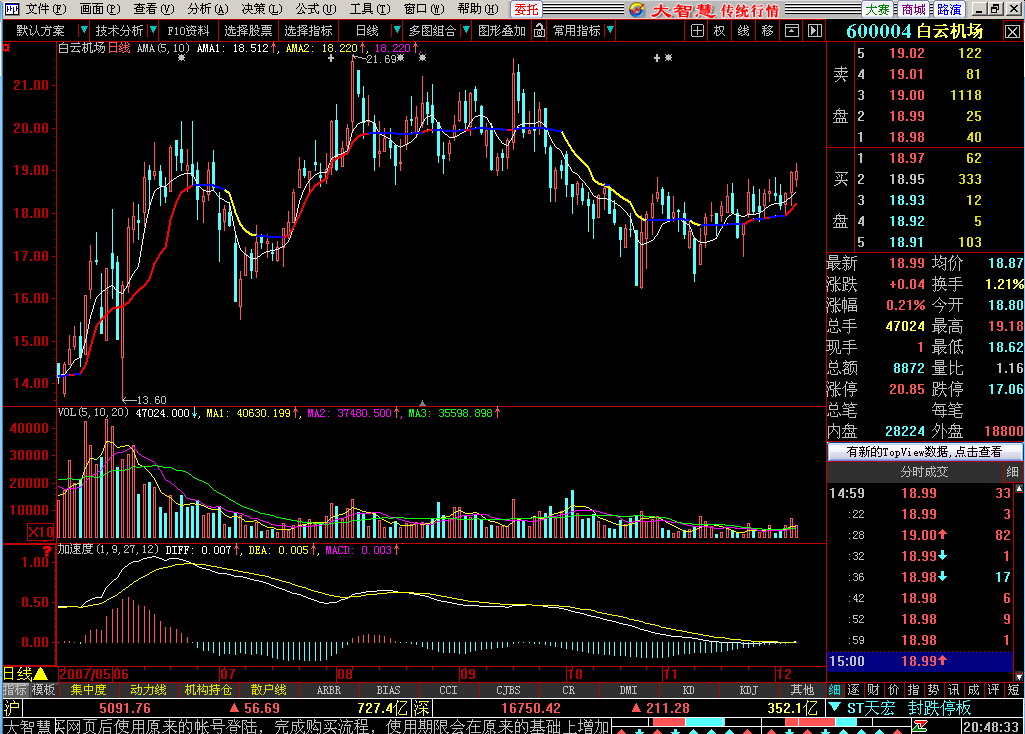Screen dimensions: 1025x734
Task: Click the new TopView data notice button
Action: 924,452
